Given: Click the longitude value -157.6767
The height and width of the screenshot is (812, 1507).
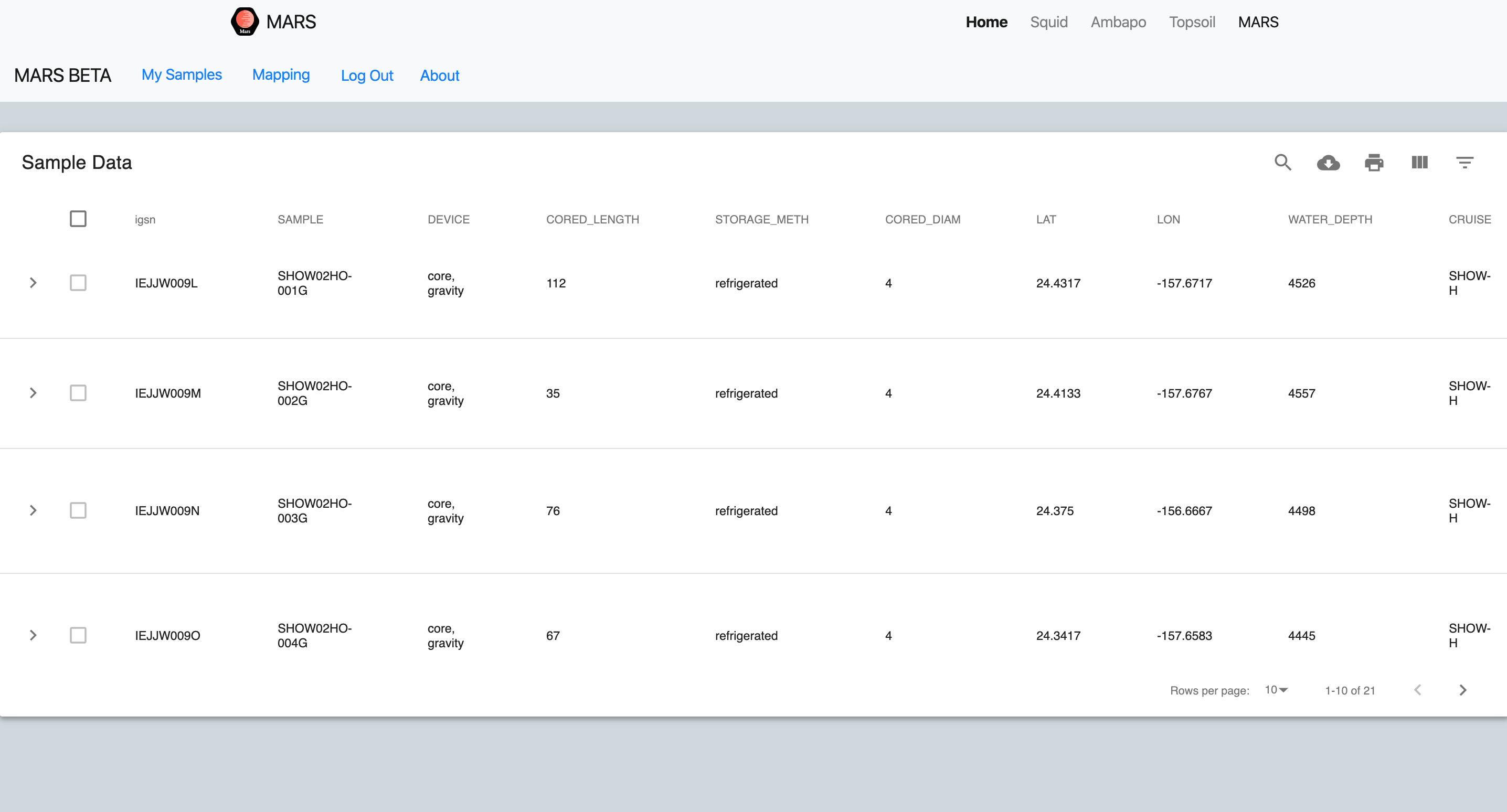Looking at the screenshot, I should pos(1184,393).
